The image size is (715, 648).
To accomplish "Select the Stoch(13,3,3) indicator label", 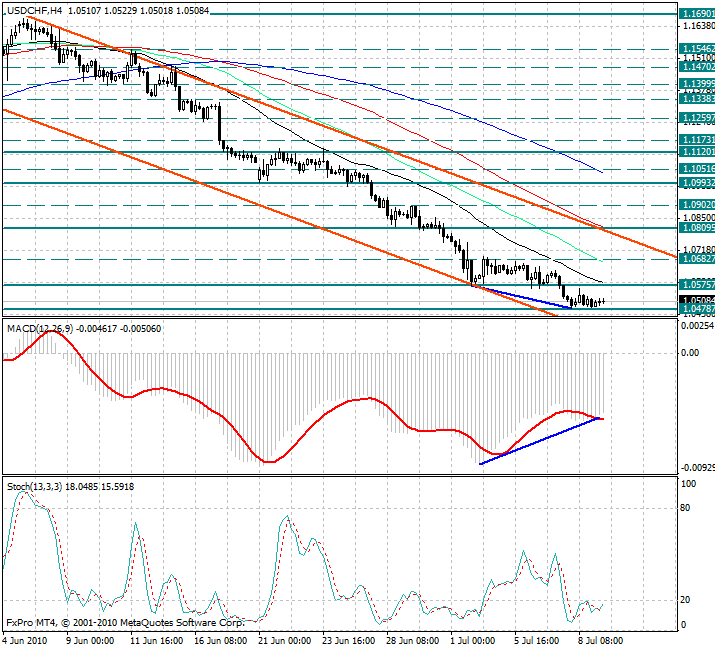I will click(33, 486).
